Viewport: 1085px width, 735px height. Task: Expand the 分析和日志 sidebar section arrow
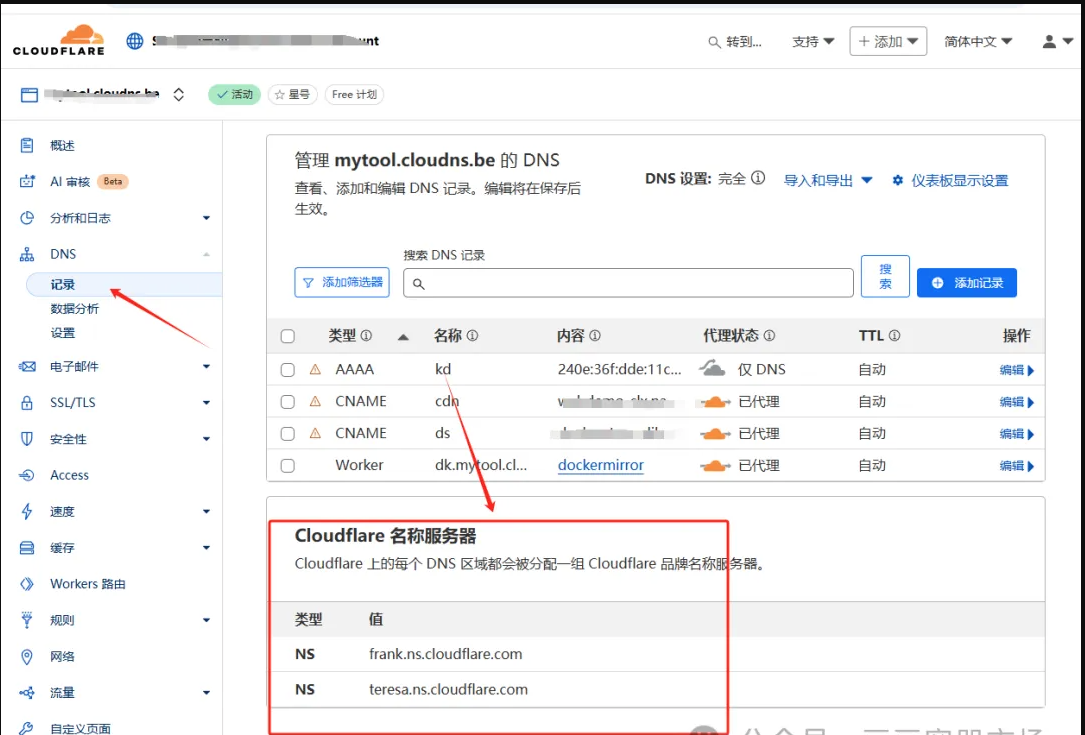(206, 218)
